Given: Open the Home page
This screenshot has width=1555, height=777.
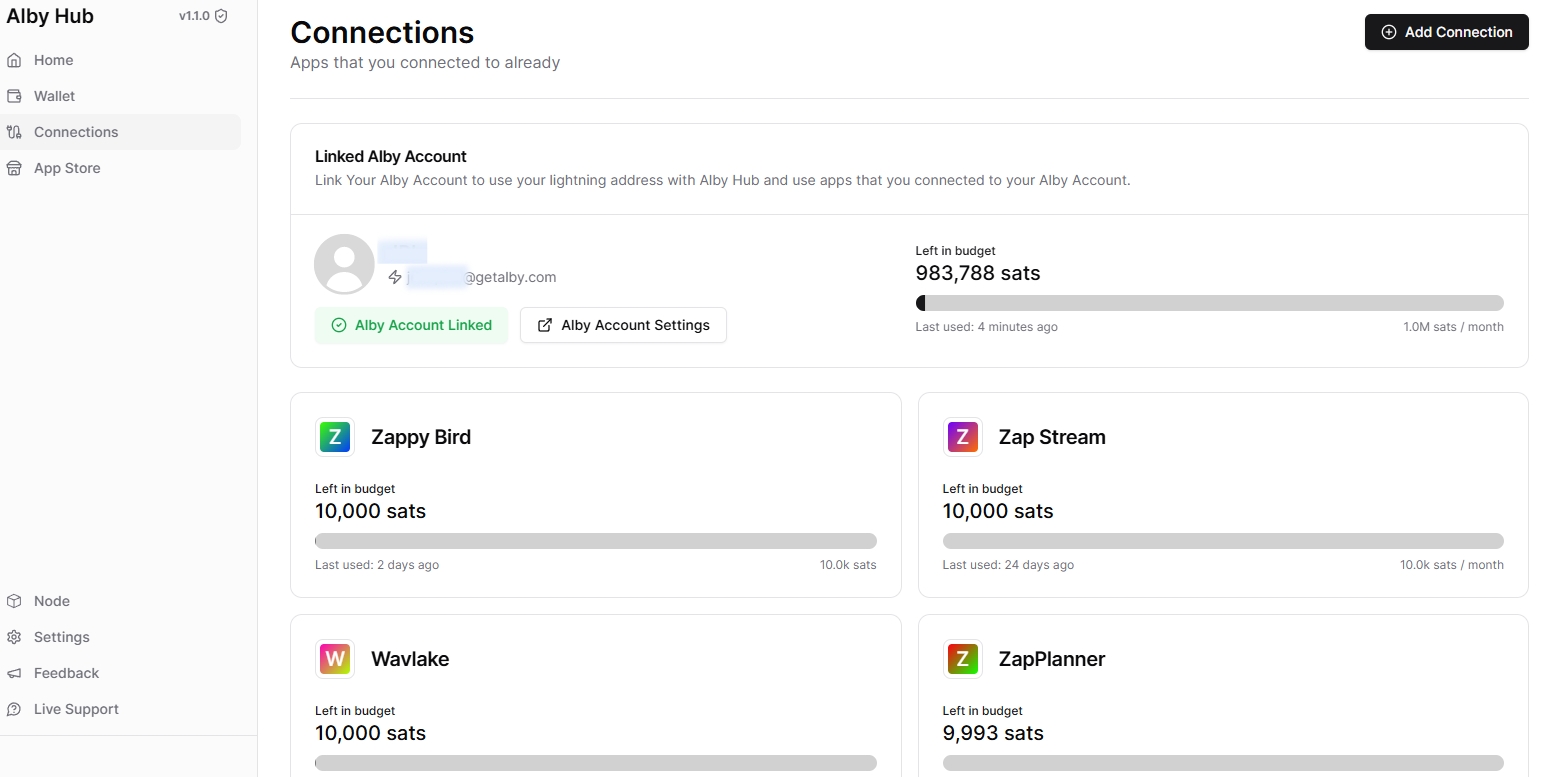Looking at the screenshot, I should pos(53,60).
